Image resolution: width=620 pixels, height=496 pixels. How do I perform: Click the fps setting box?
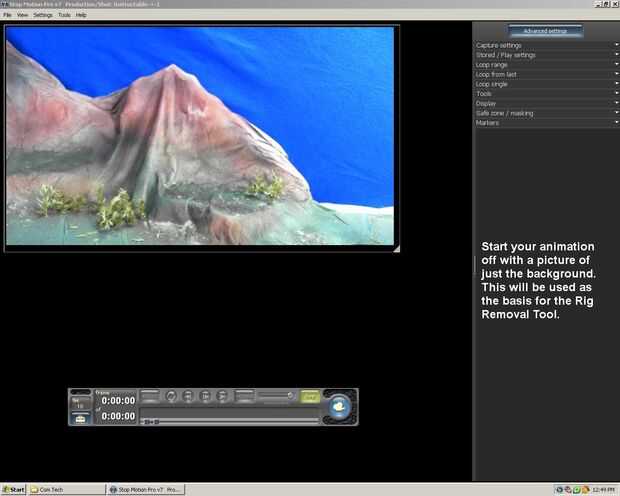80,403
